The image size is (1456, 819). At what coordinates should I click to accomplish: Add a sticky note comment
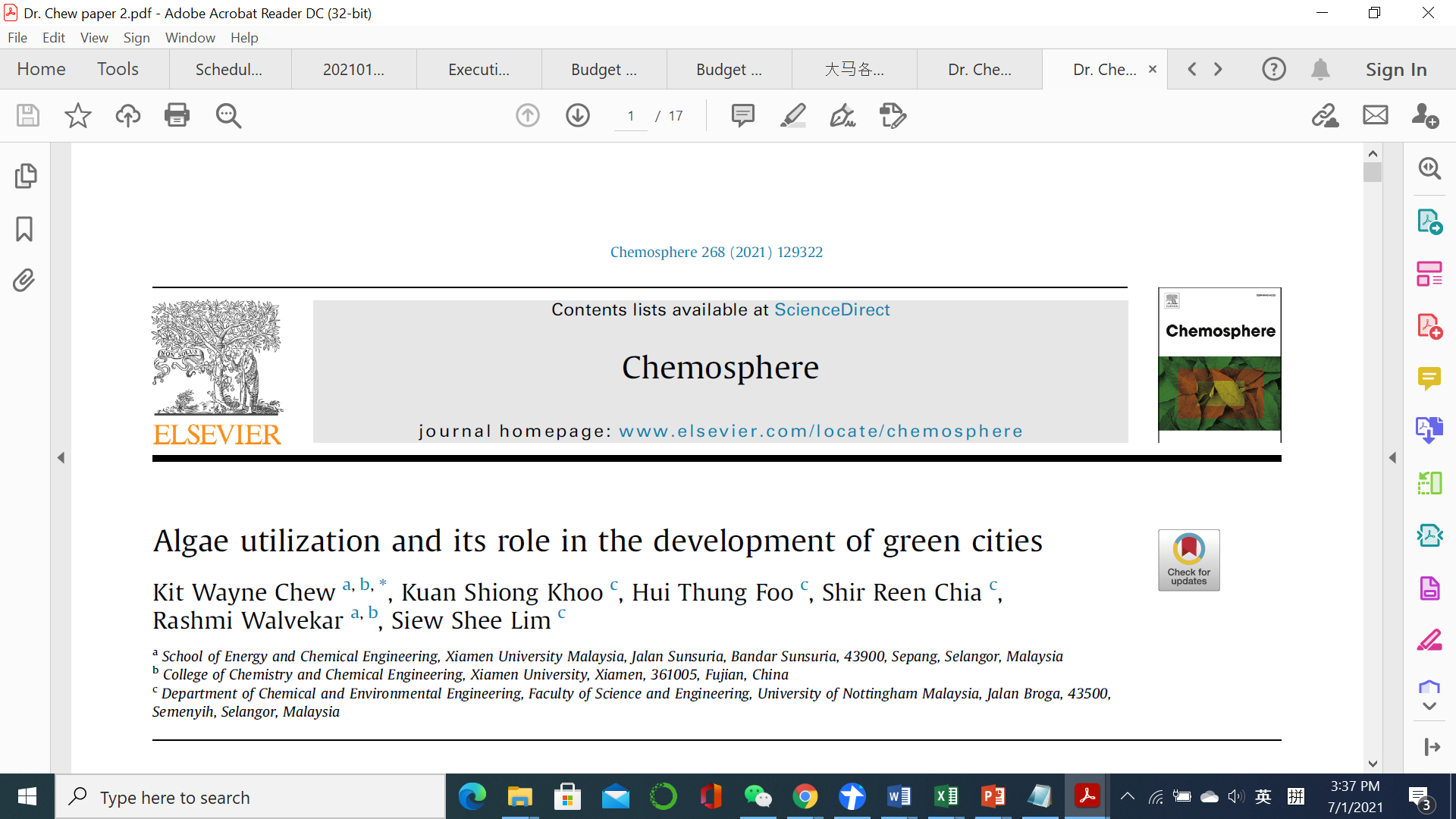tap(742, 115)
